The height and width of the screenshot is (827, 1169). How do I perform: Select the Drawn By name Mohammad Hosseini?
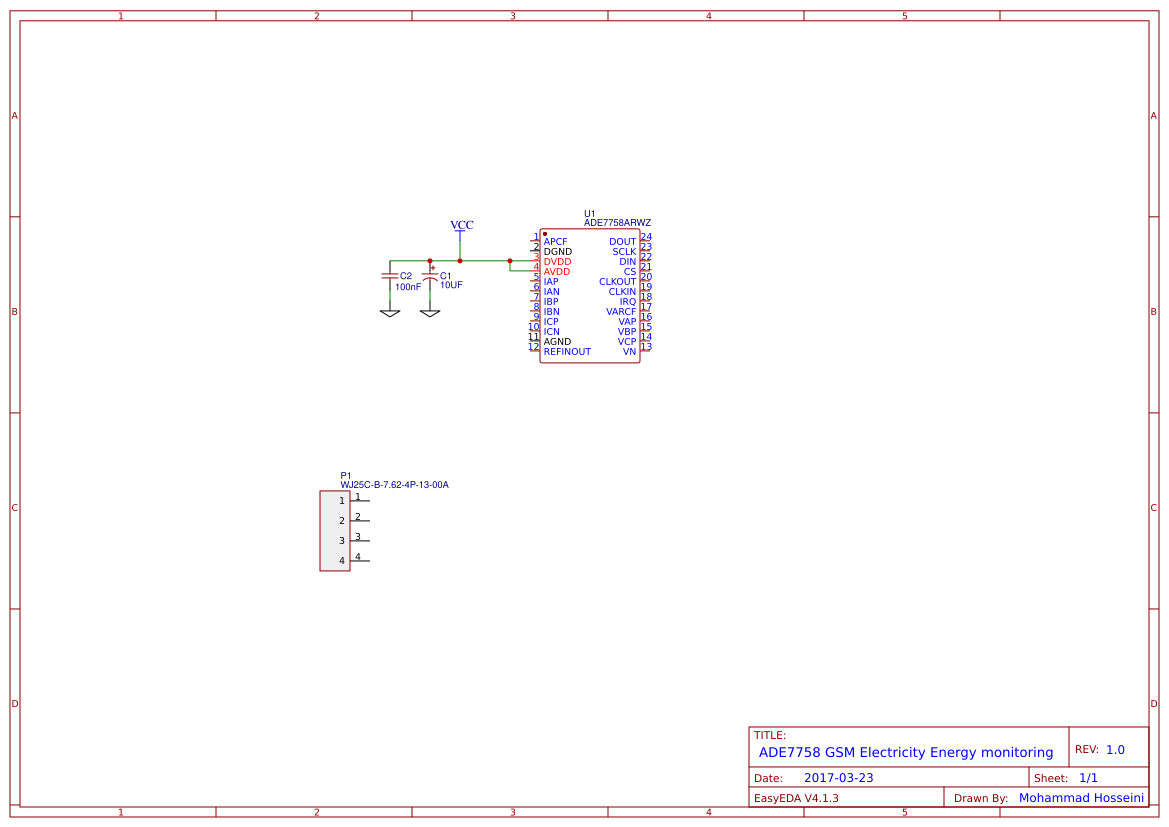point(1081,797)
